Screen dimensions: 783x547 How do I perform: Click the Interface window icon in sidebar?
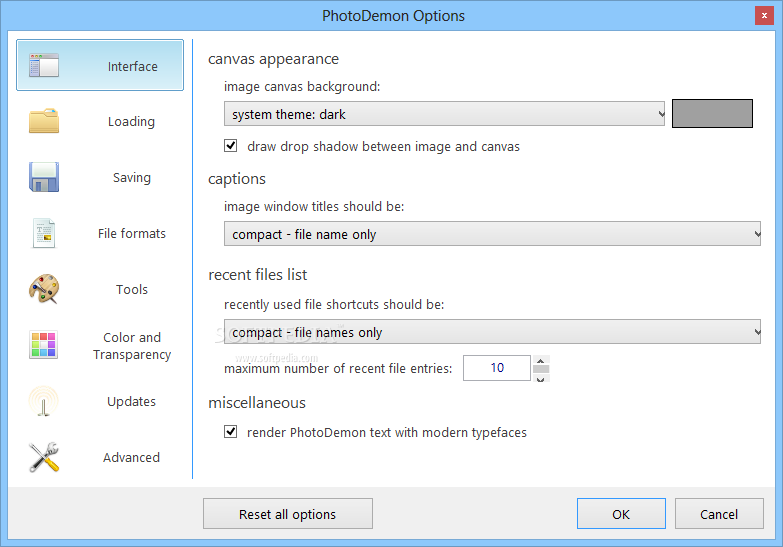pyautogui.click(x=44, y=65)
